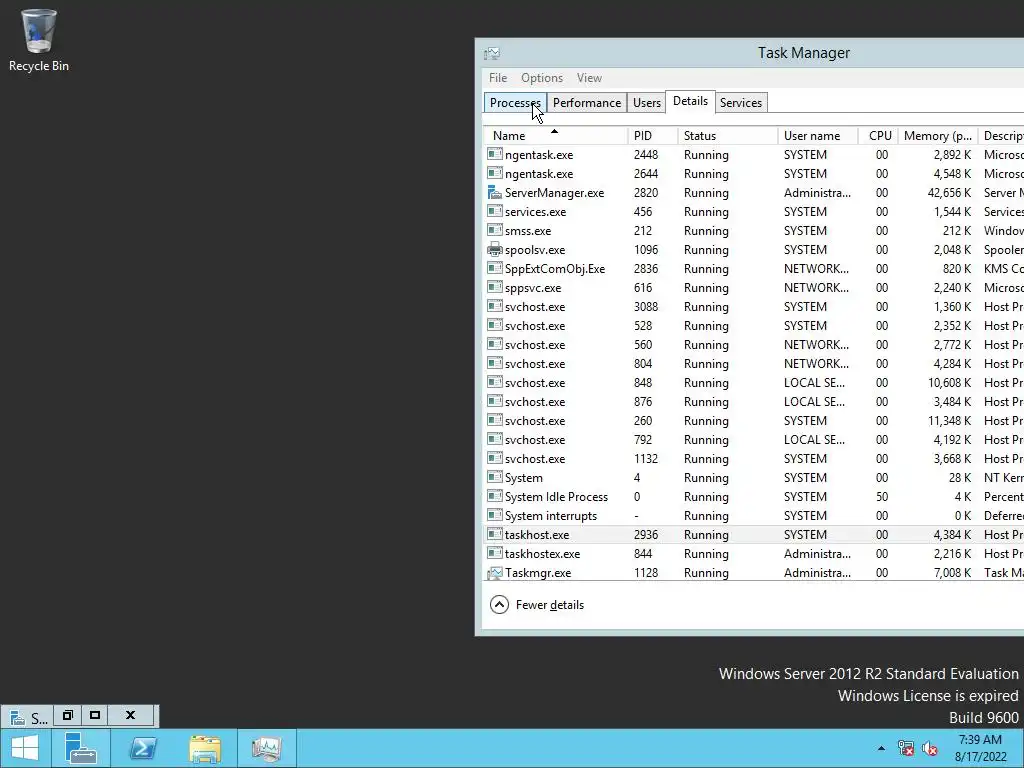This screenshot has width=1024, height=768.
Task: Open the Recycle Bin desktop icon
Action: click(39, 40)
